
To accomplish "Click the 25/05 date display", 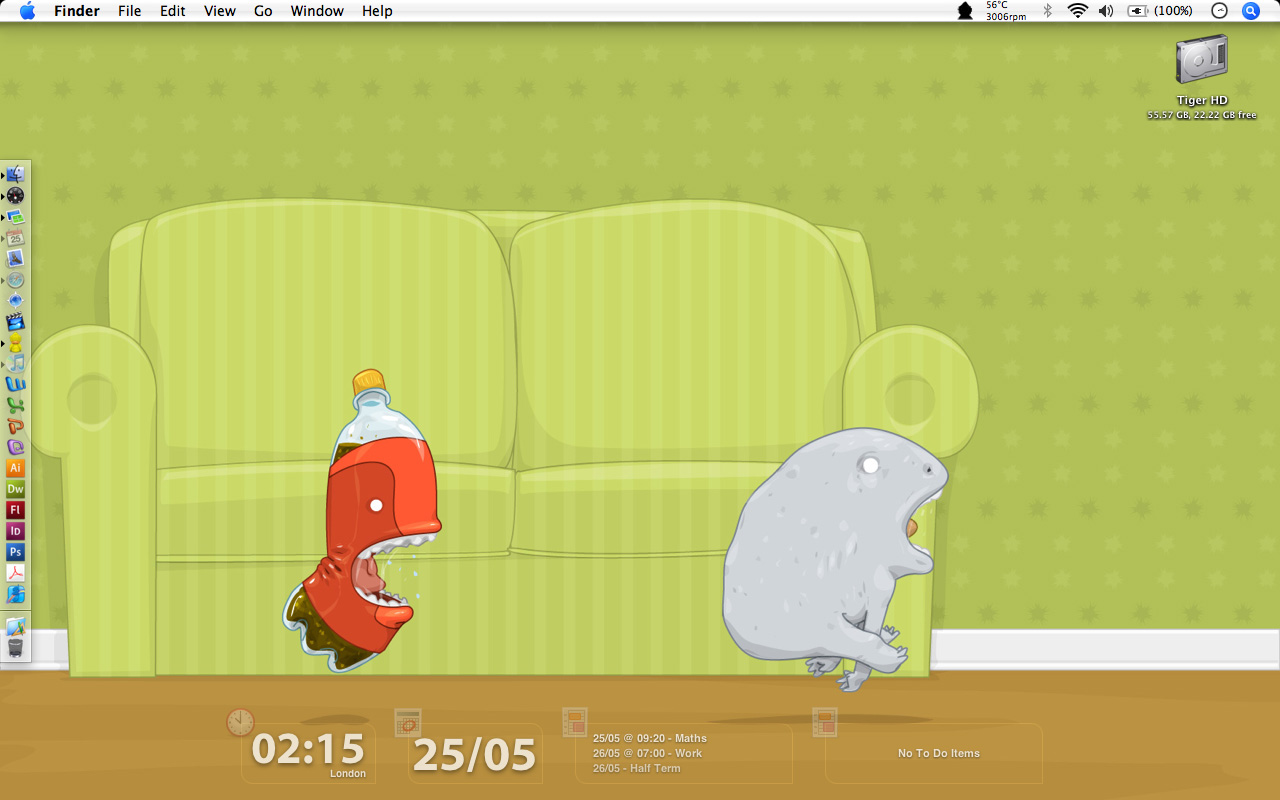I will (475, 755).
